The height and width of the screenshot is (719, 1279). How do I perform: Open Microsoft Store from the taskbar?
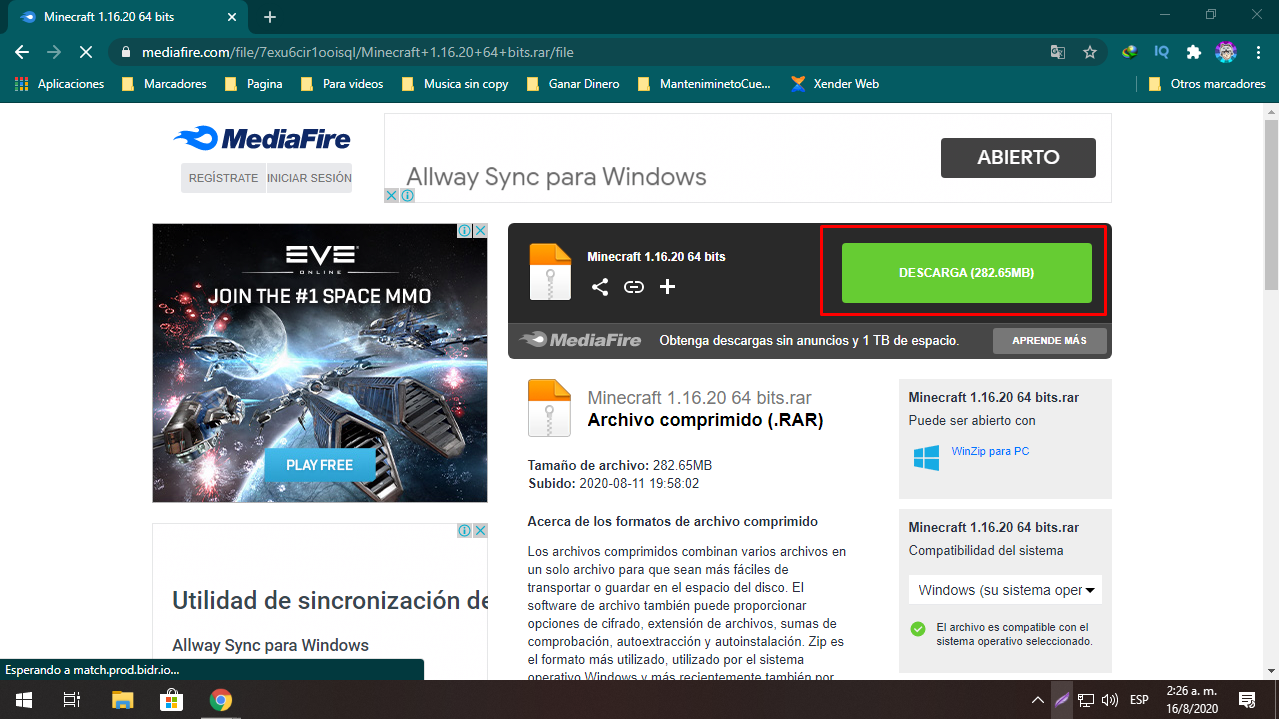[171, 699]
